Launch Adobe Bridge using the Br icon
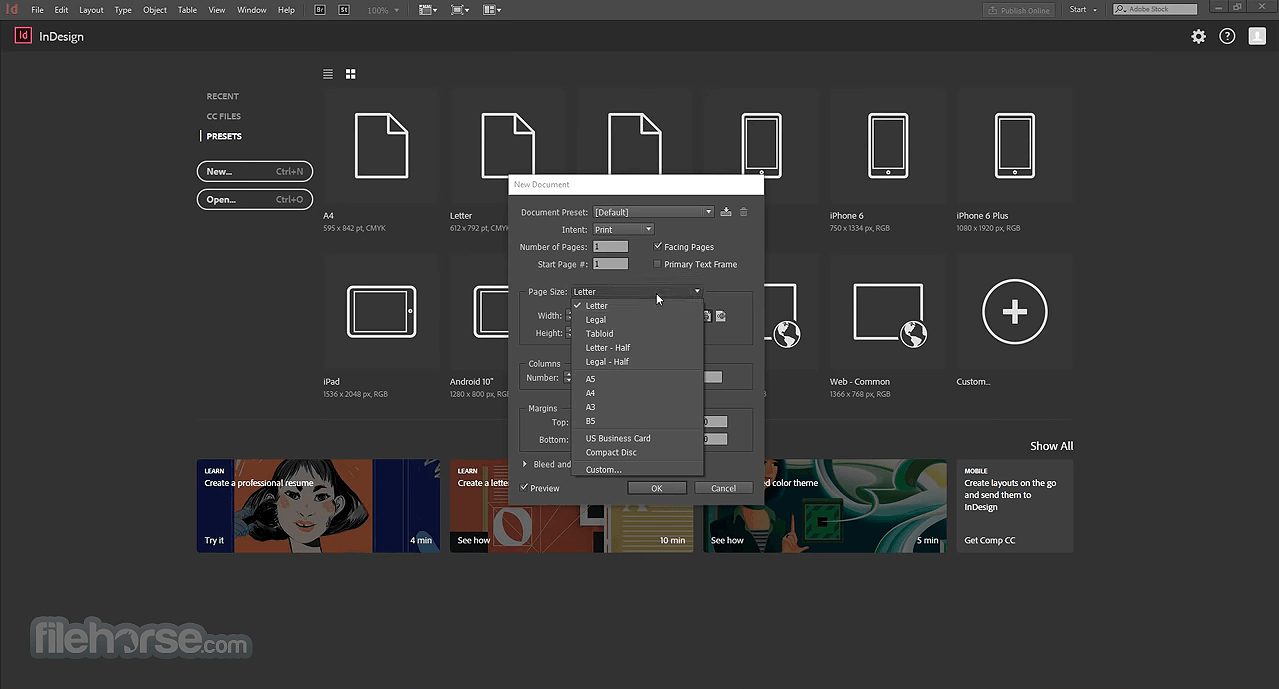This screenshot has width=1279, height=689. [320, 9]
